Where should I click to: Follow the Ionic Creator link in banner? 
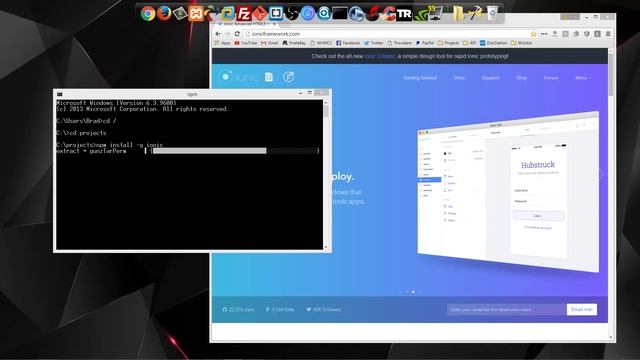380,56
